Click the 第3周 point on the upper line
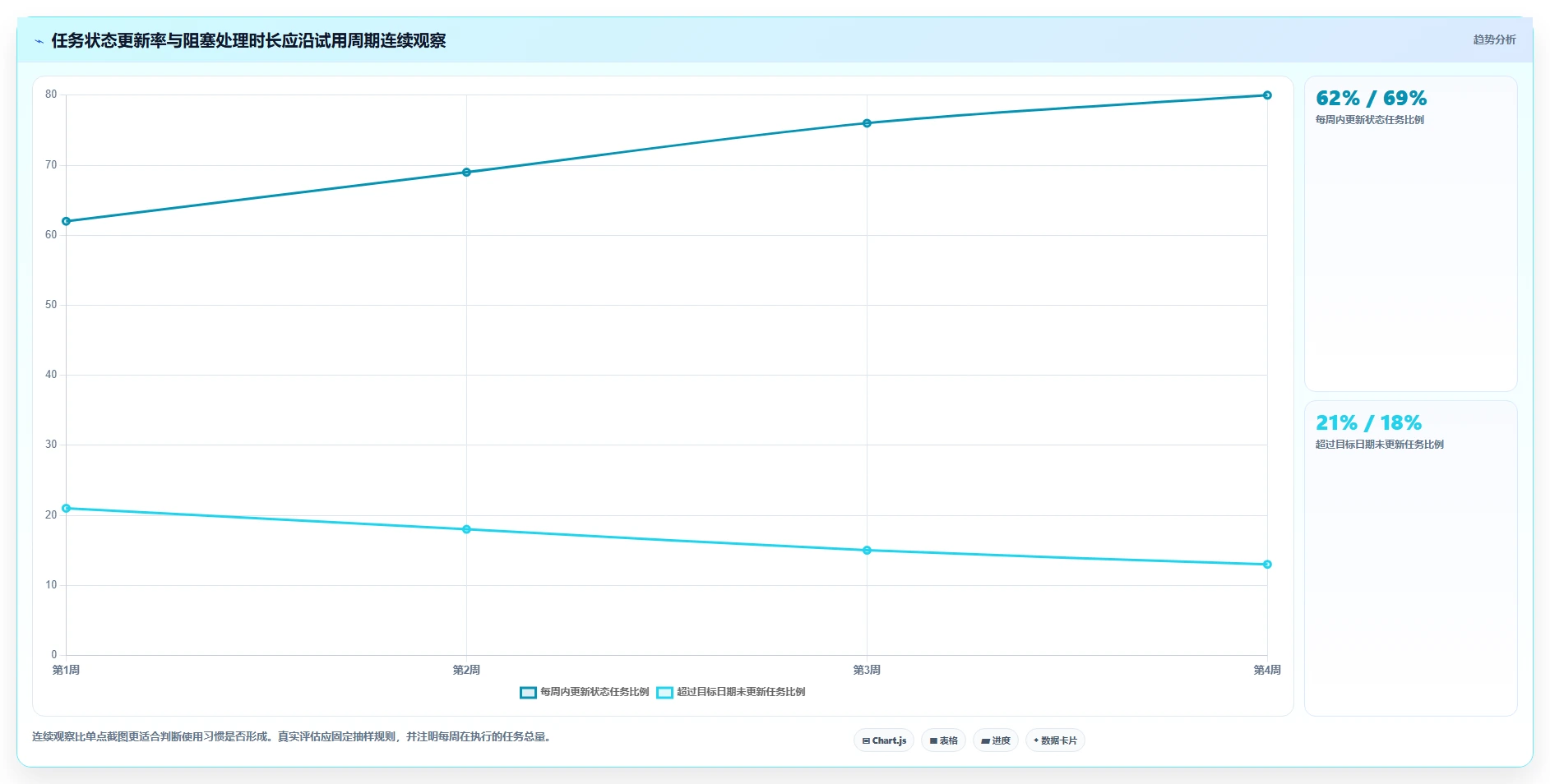 (x=867, y=123)
